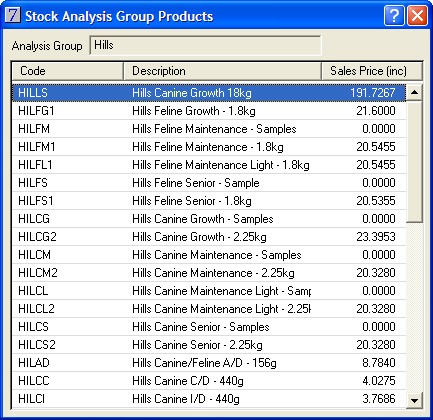Select code HILCM
The height and width of the screenshot is (420, 433).
[x=34, y=255]
